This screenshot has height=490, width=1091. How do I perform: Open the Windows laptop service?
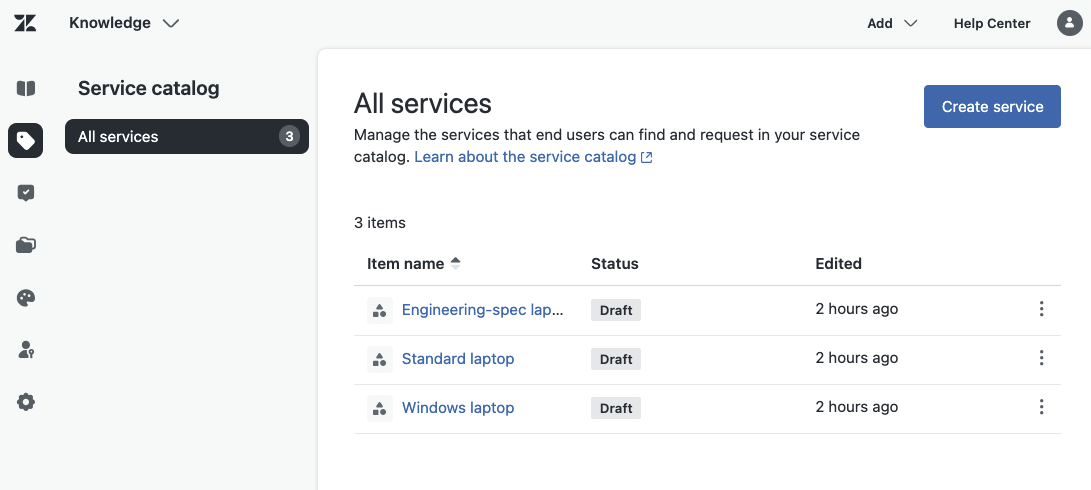coord(457,408)
